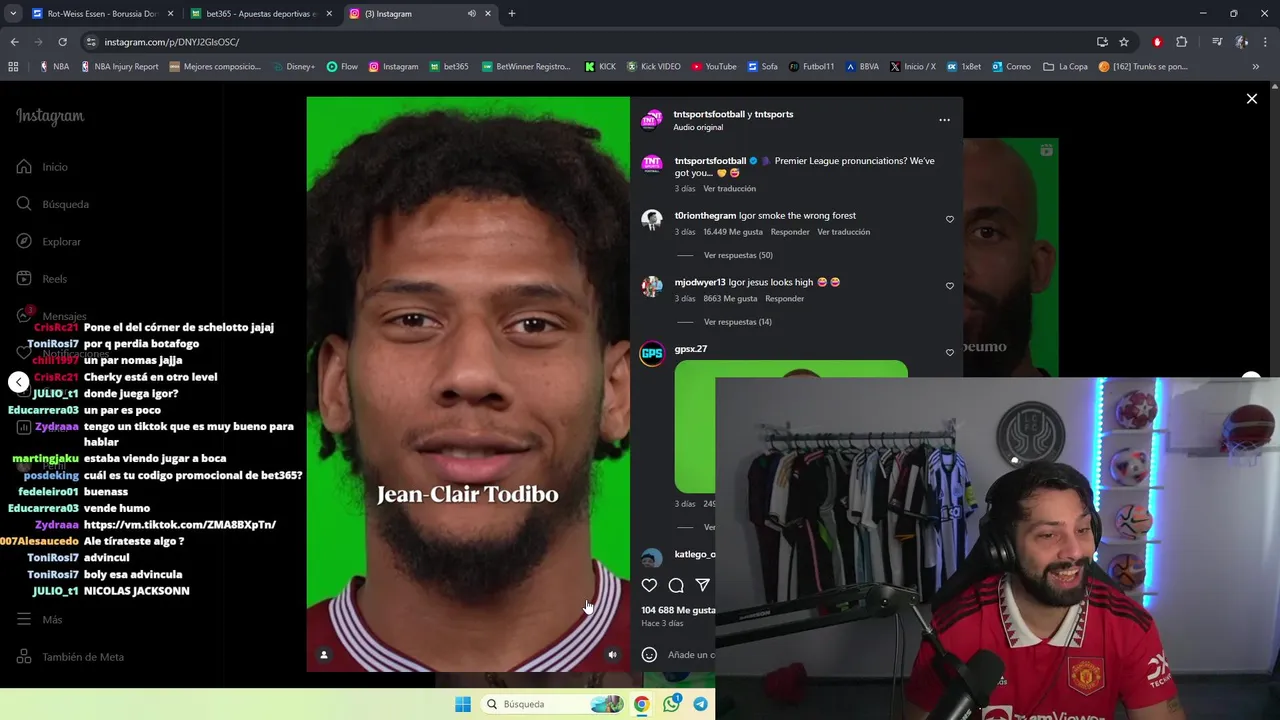Open Reels icon in sidebar
This screenshot has height=720, width=1280.
tap(24, 279)
